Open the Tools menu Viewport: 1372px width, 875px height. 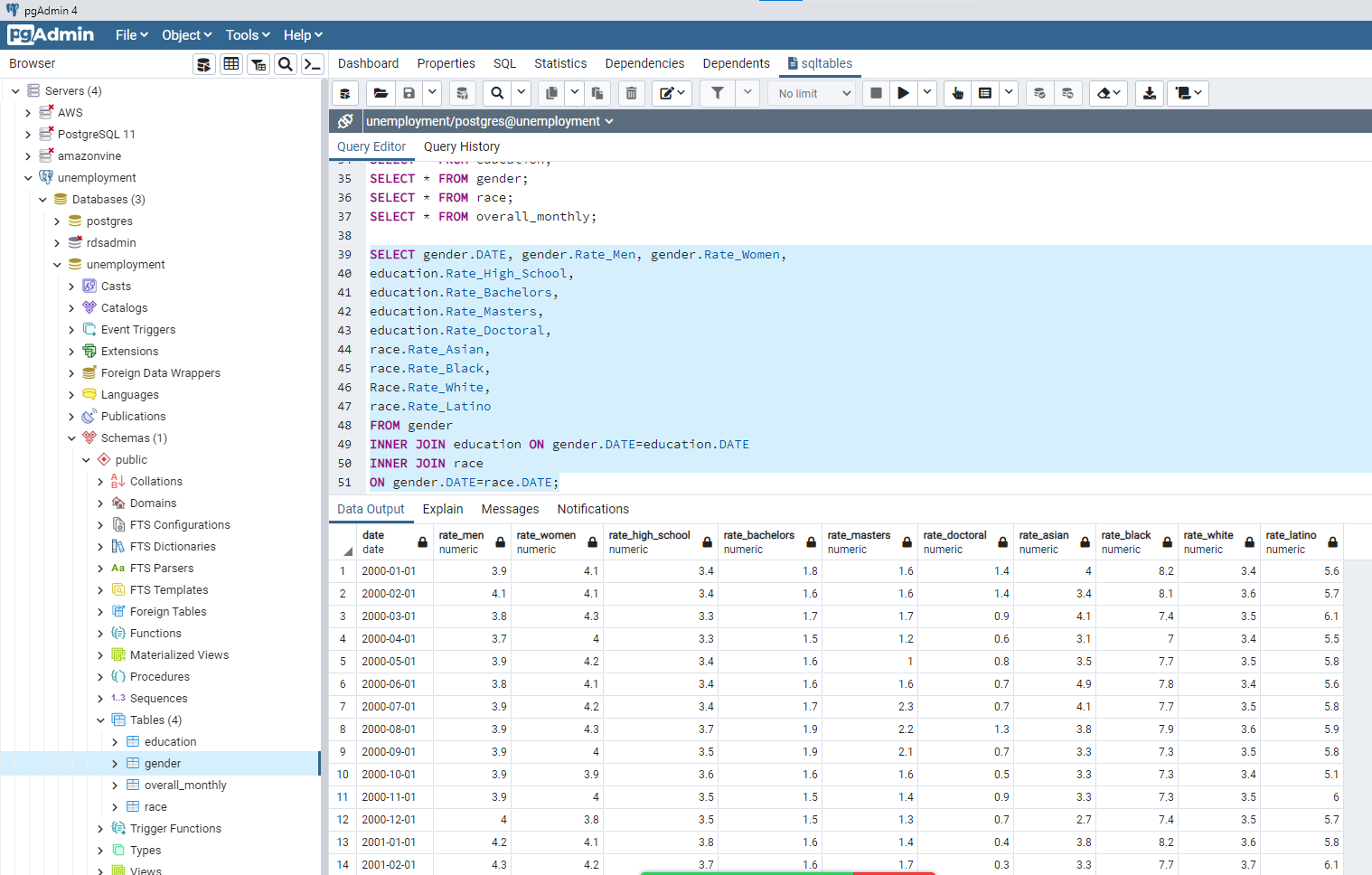pos(248,35)
